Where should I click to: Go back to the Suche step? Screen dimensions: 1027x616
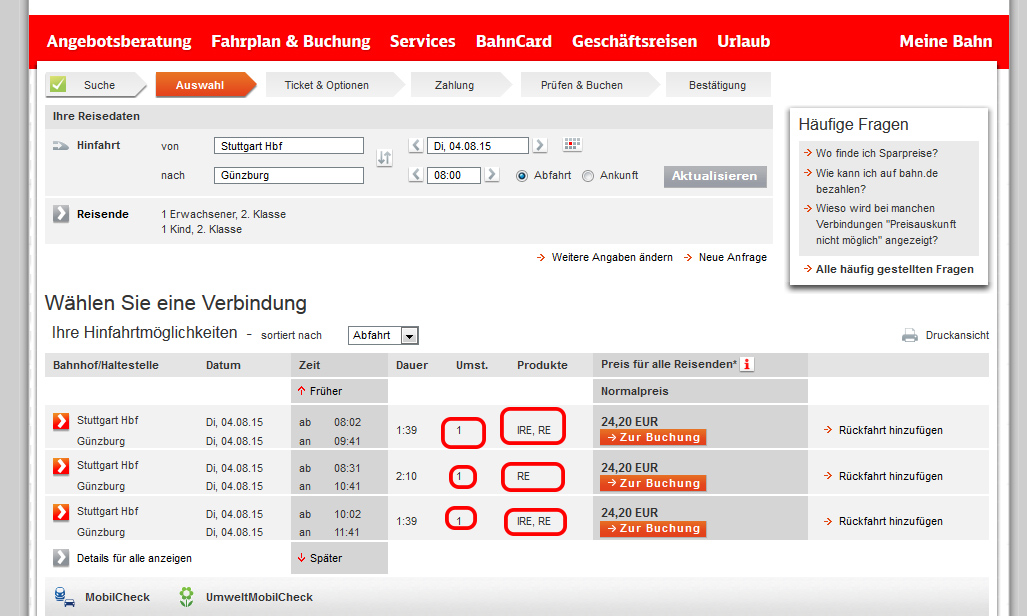tap(96, 85)
